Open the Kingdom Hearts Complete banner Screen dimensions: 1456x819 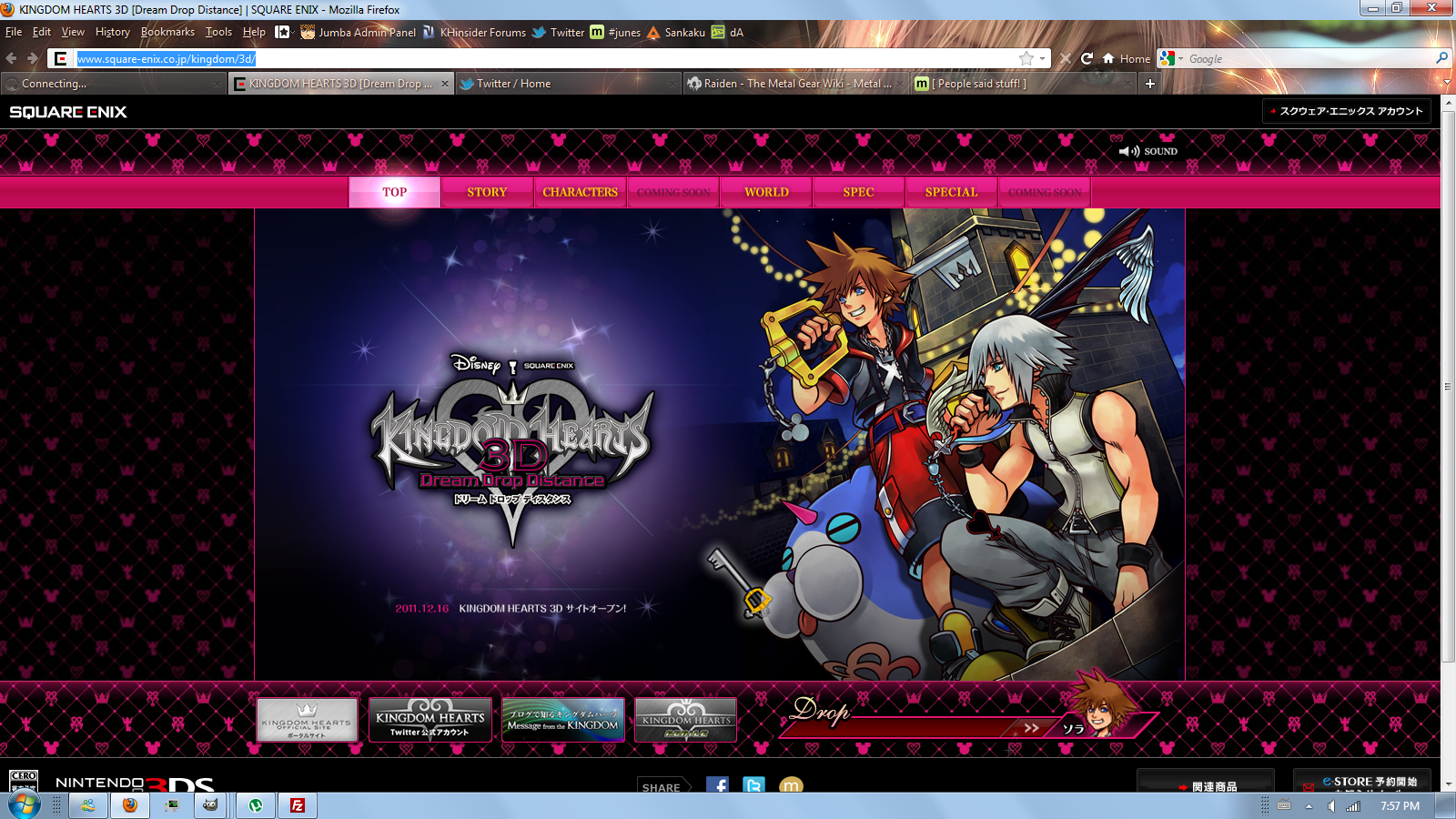(x=686, y=720)
